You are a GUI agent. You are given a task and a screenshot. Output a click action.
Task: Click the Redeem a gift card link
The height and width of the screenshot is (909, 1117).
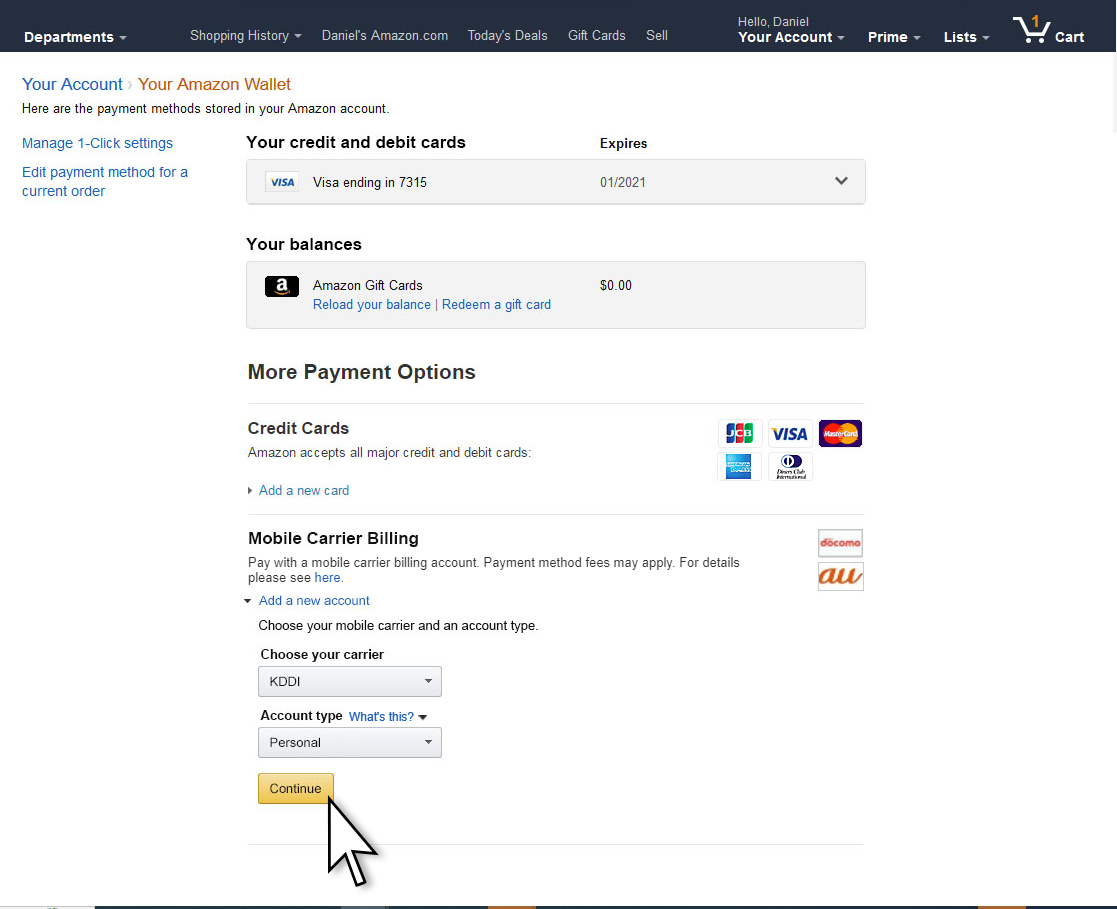pos(496,304)
